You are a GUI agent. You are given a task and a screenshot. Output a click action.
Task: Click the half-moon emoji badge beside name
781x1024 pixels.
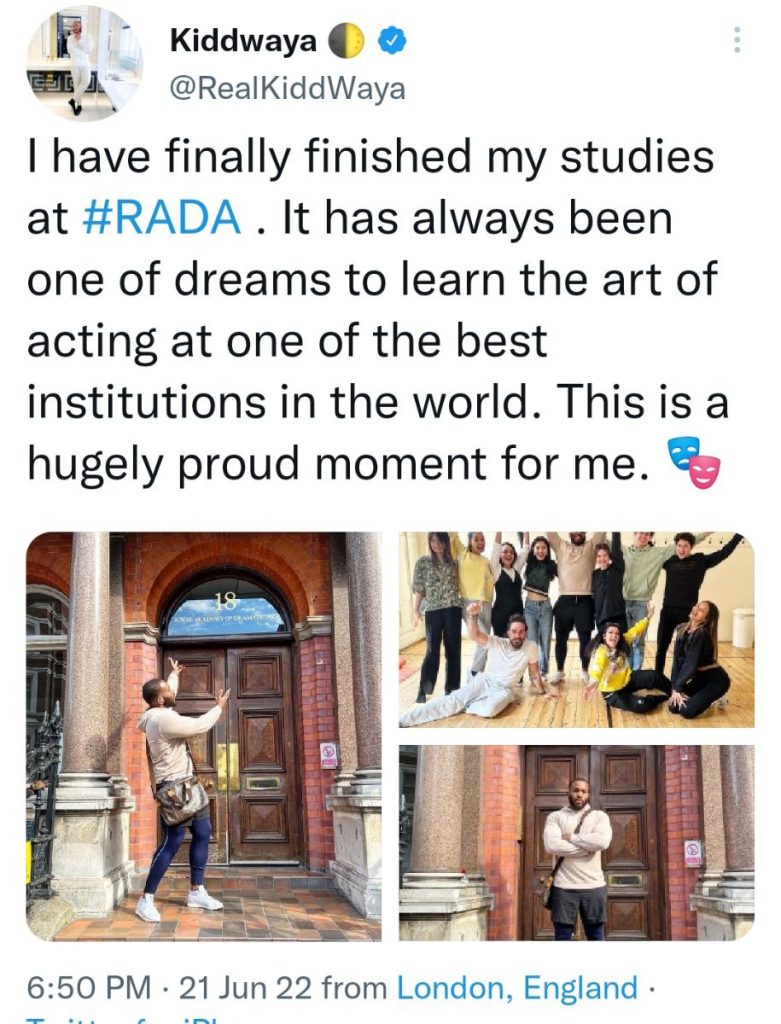345,41
